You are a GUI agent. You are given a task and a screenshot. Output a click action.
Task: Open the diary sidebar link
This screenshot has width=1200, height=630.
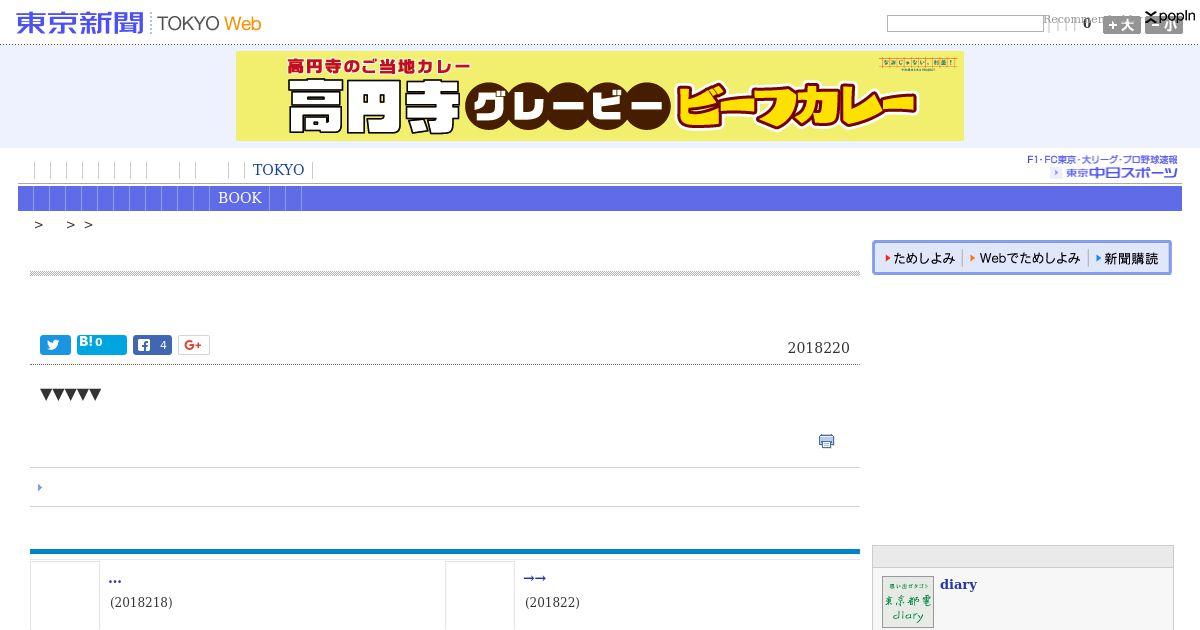tap(958, 585)
